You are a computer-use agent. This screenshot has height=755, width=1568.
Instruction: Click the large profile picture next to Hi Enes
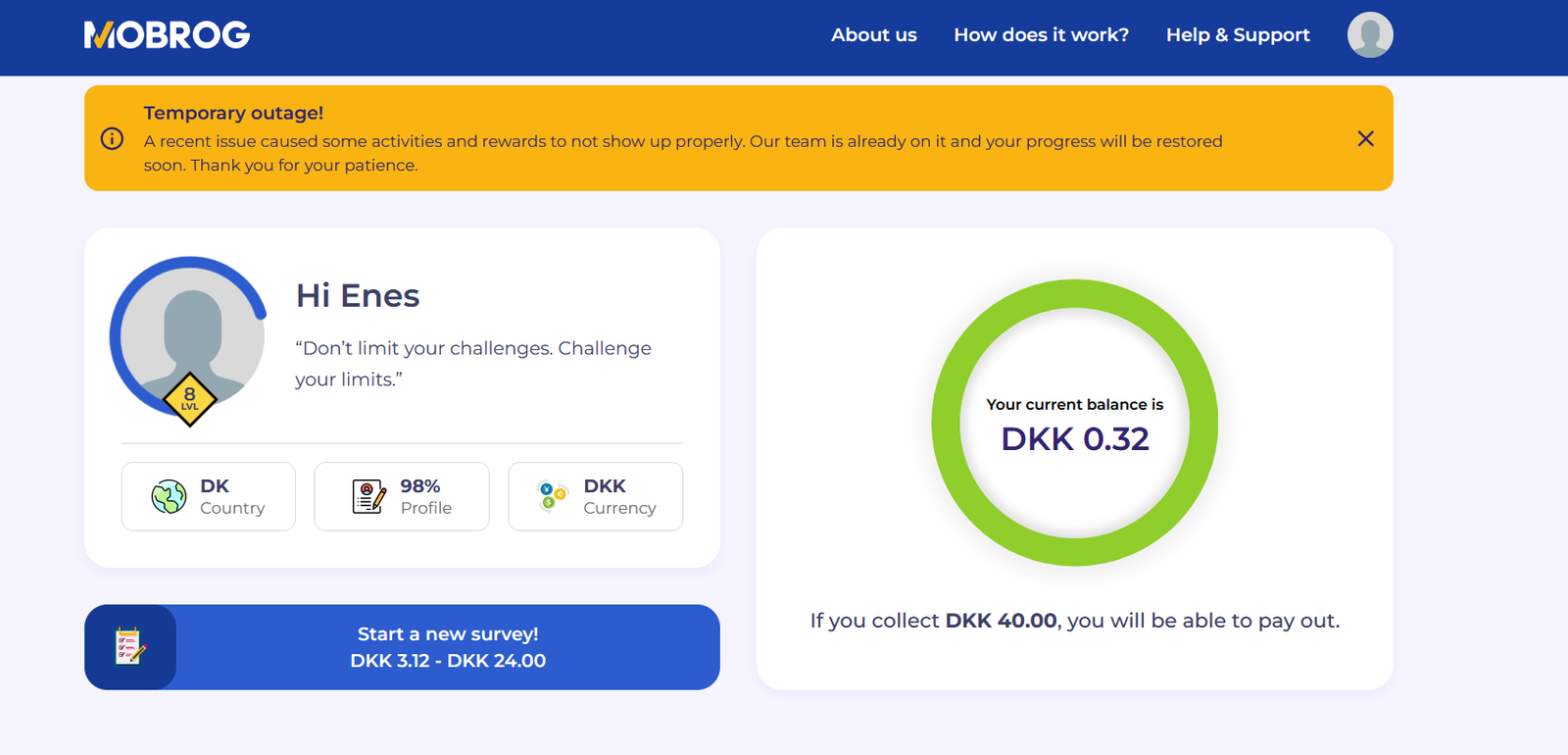point(191,333)
